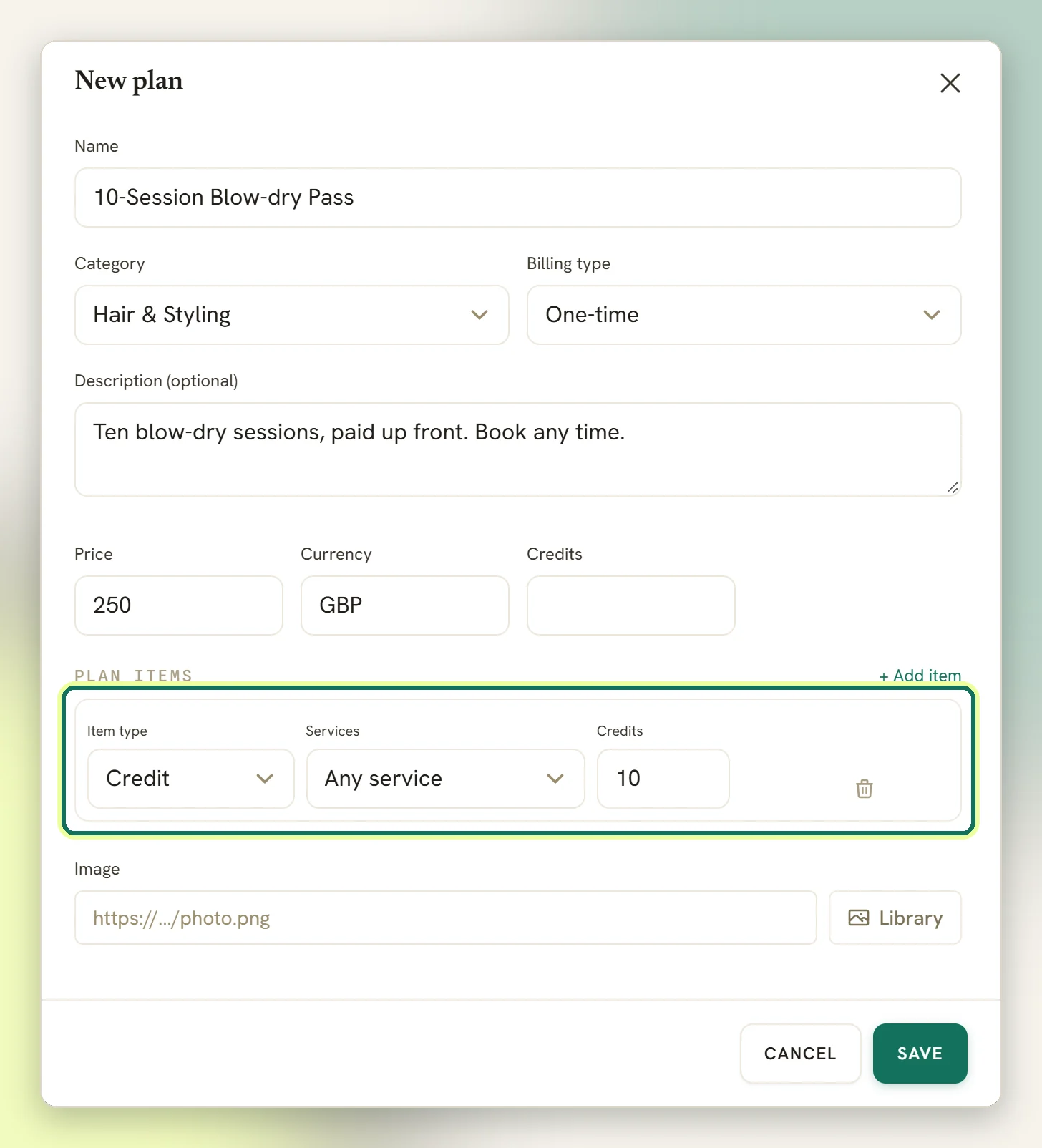Viewport: 1042px width, 1148px height.
Task: Open the Category dropdown
Action: [x=291, y=315]
